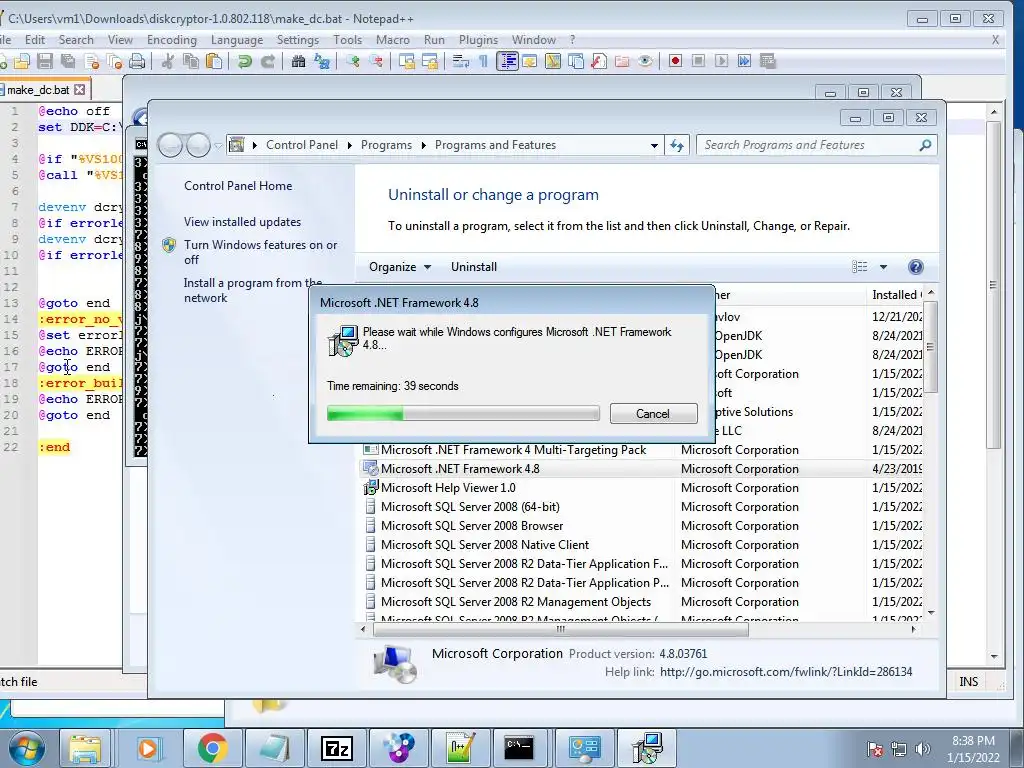Open the Macro menu in Notepad++
The width and height of the screenshot is (1024, 768).
coord(392,40)
